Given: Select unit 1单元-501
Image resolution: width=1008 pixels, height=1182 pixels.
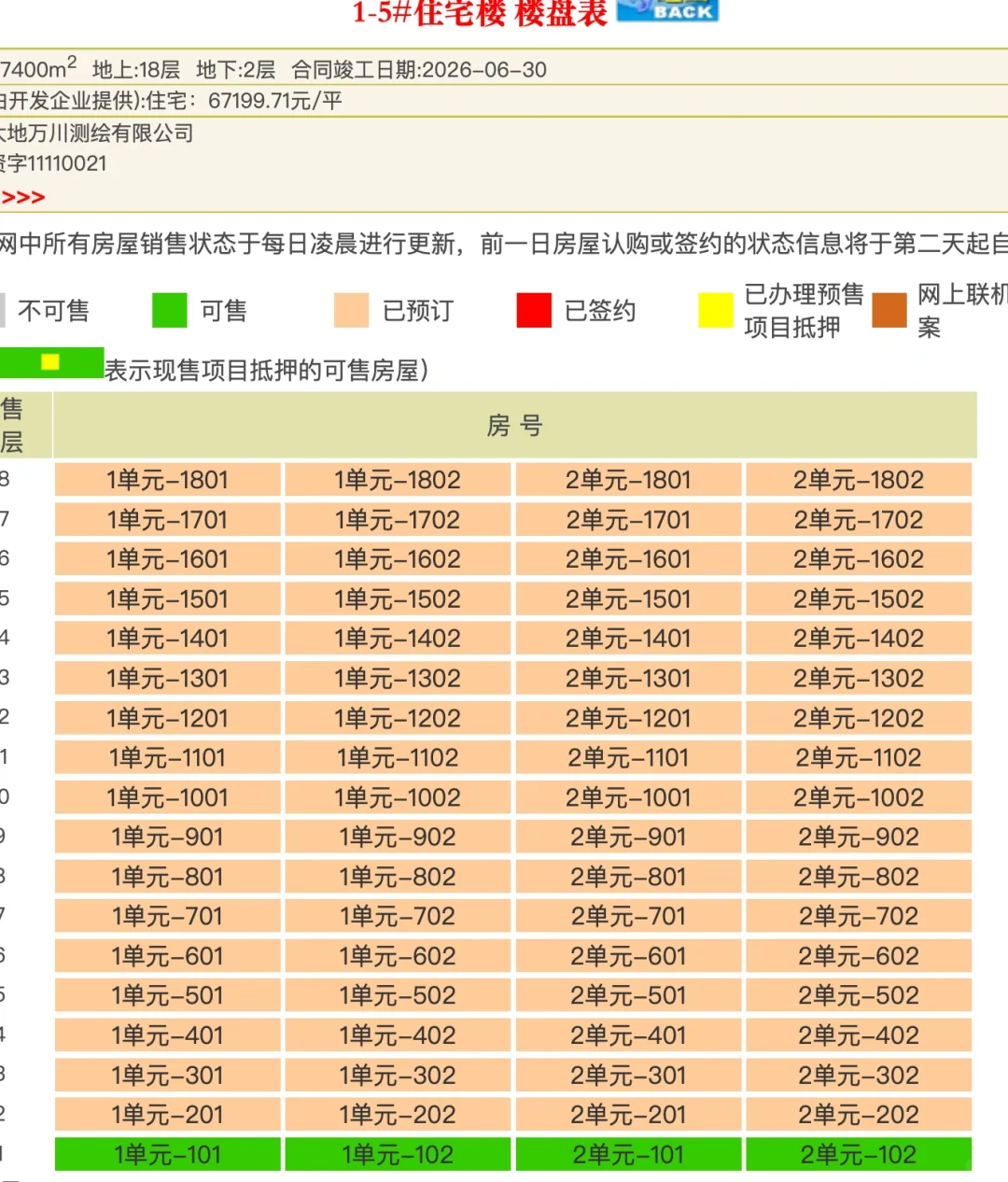Looking at the screenshot, I should pos(168,995).
